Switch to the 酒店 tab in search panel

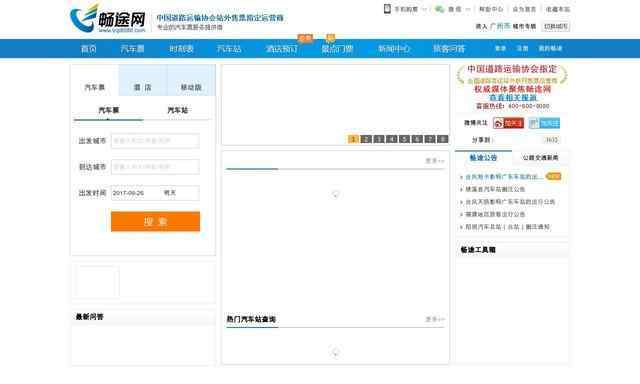point(142,80)
